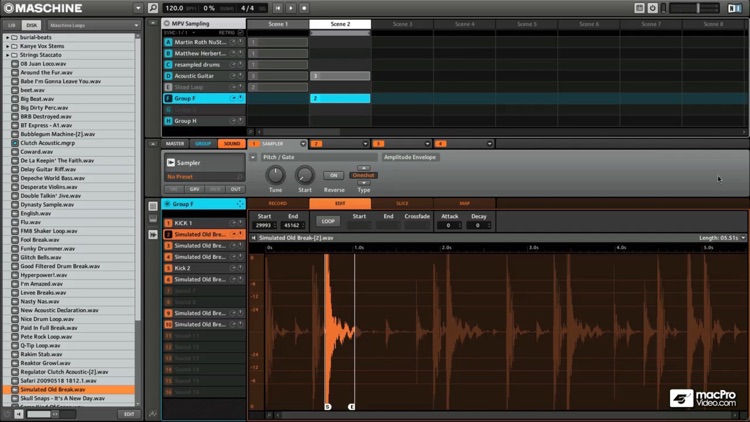This screenshot has height=422, width=750.
Task: Mute the Acoustic Guitar group
Action: (233, 76)
